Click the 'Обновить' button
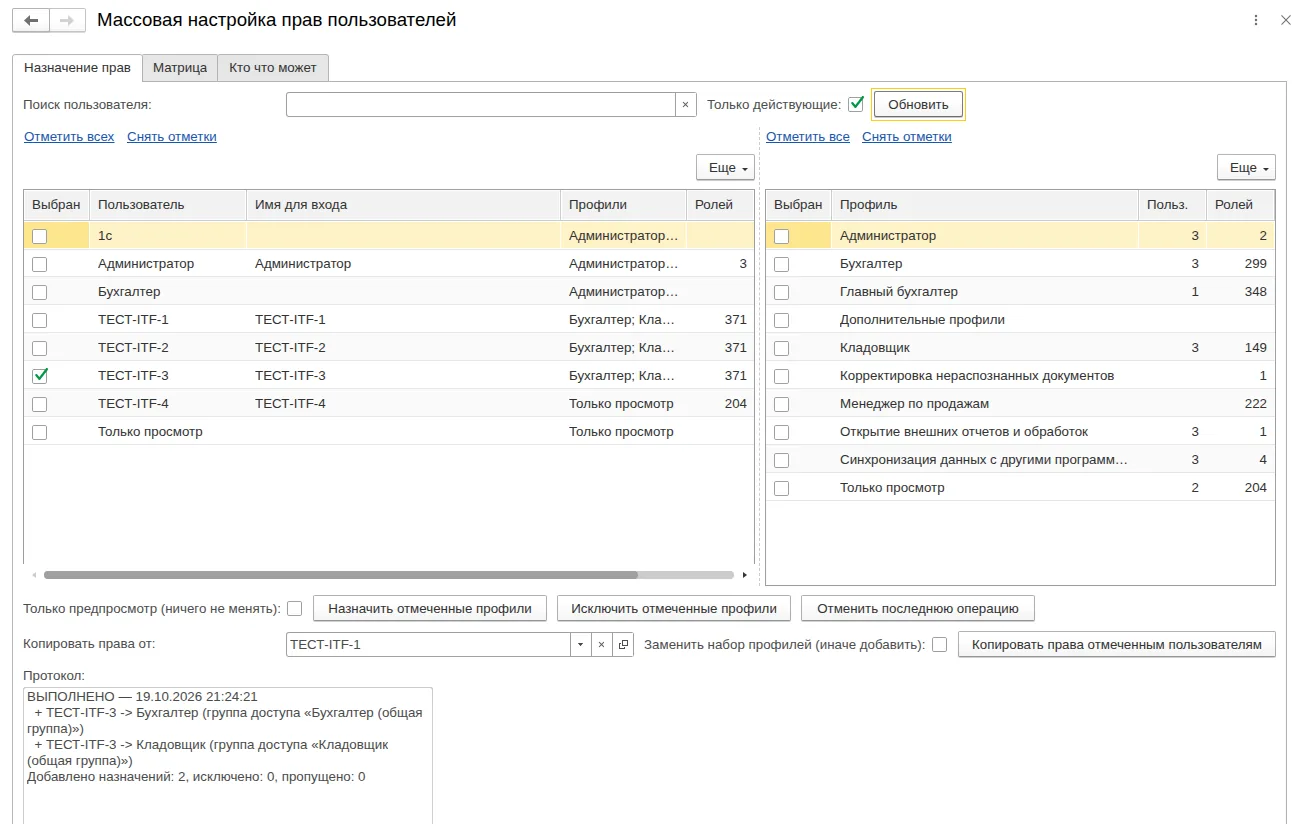Screen dimensions: 1307x836 pos(918,104)
